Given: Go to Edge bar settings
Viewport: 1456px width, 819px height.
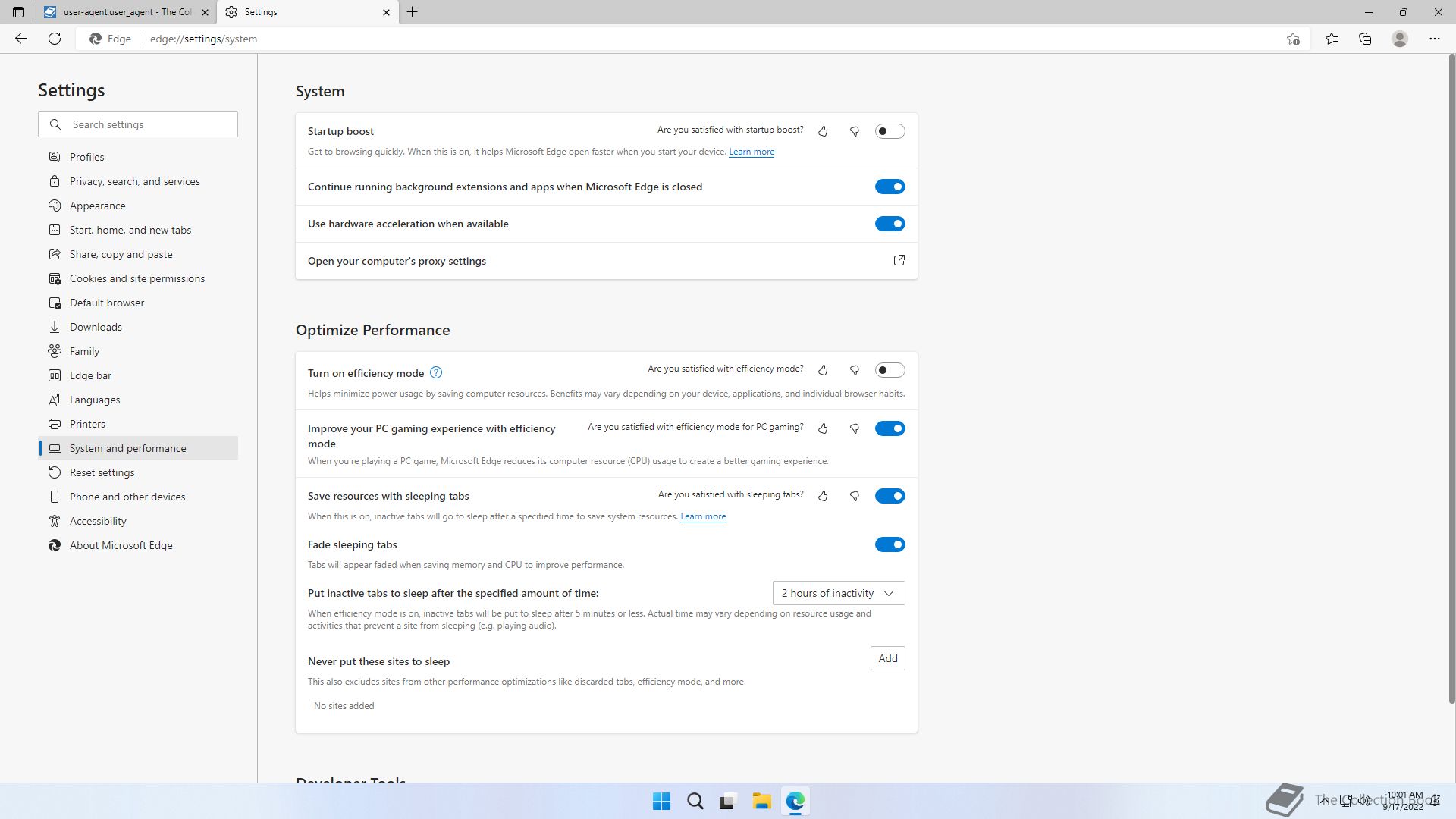Looking at the screenshot, I should coord(138,375).
